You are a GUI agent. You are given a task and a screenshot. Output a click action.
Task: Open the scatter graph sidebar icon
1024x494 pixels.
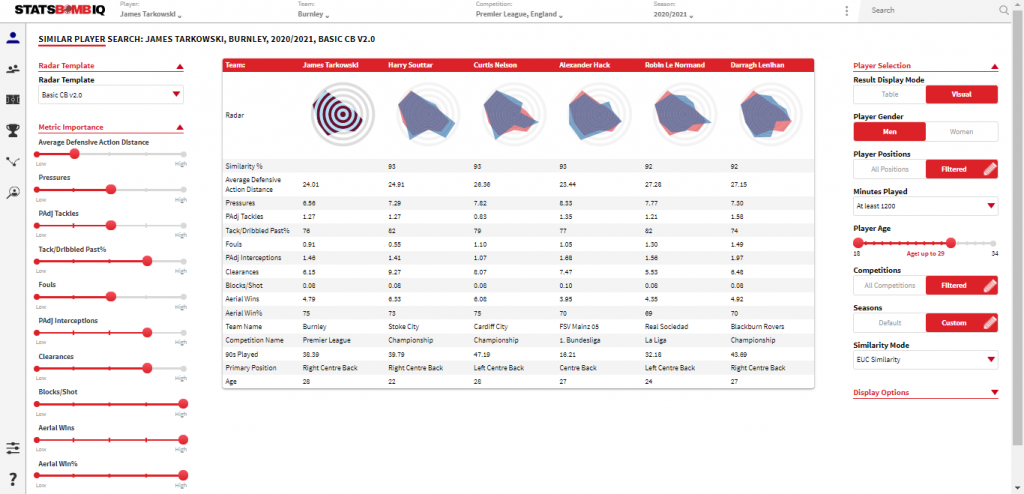pyautogui.click(x=12, y=161)
